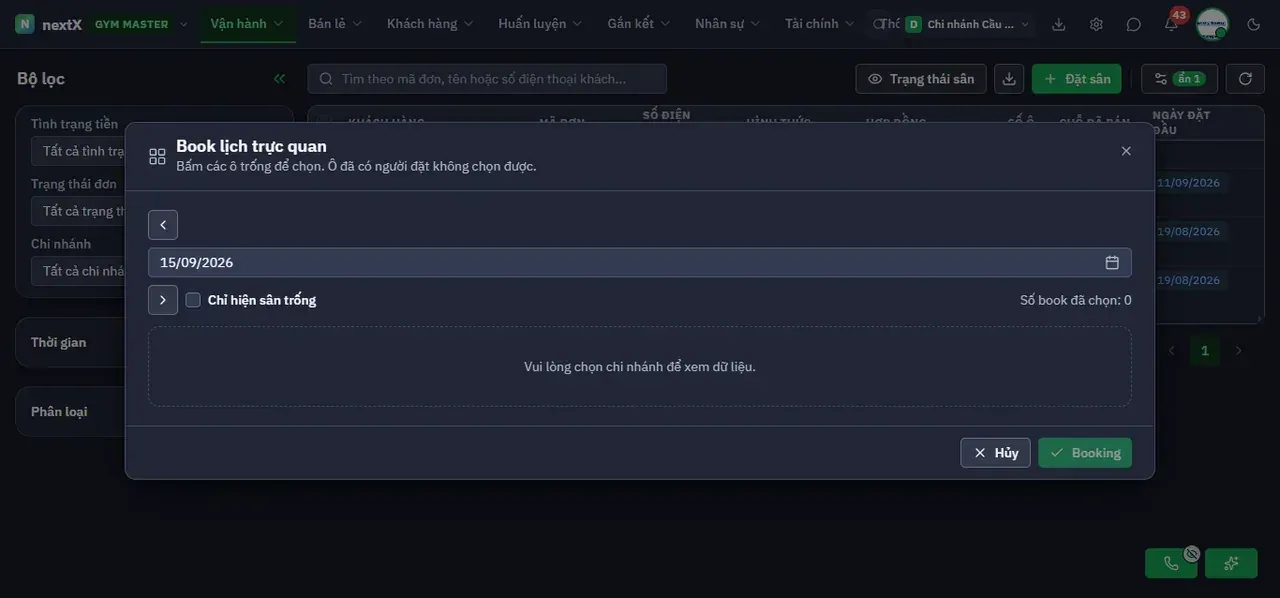Click the download icon in top bar
This screenshot has width=1280, height=598.
(x=1059, y=24)
